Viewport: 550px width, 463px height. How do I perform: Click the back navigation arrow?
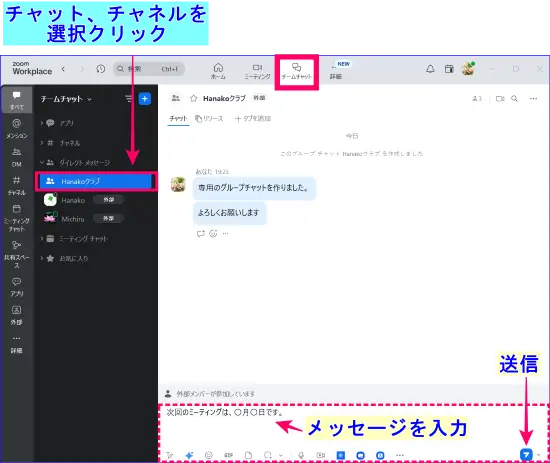pos(63,69)
